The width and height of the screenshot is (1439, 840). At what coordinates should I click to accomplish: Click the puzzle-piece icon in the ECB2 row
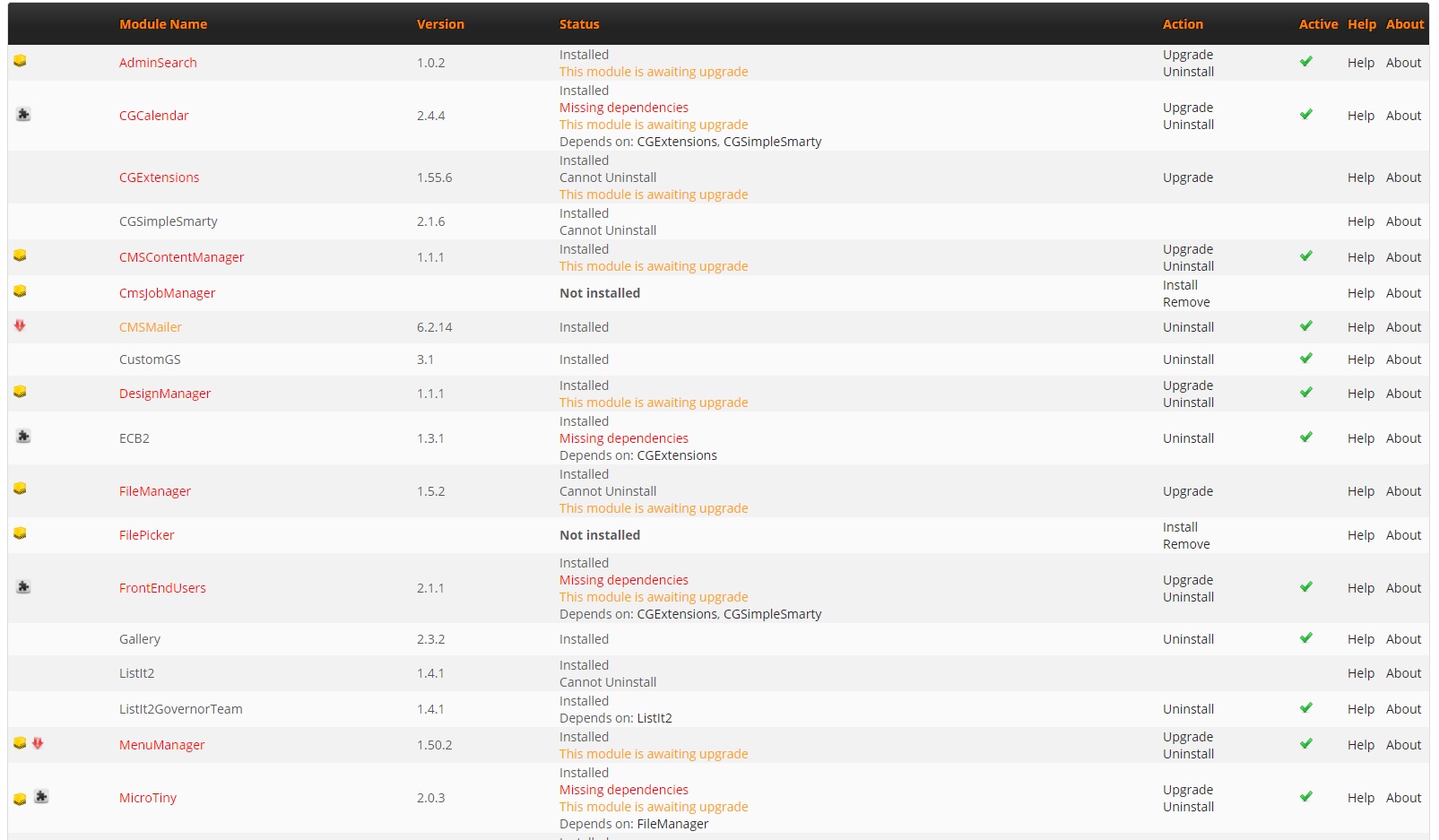[23, 436]
